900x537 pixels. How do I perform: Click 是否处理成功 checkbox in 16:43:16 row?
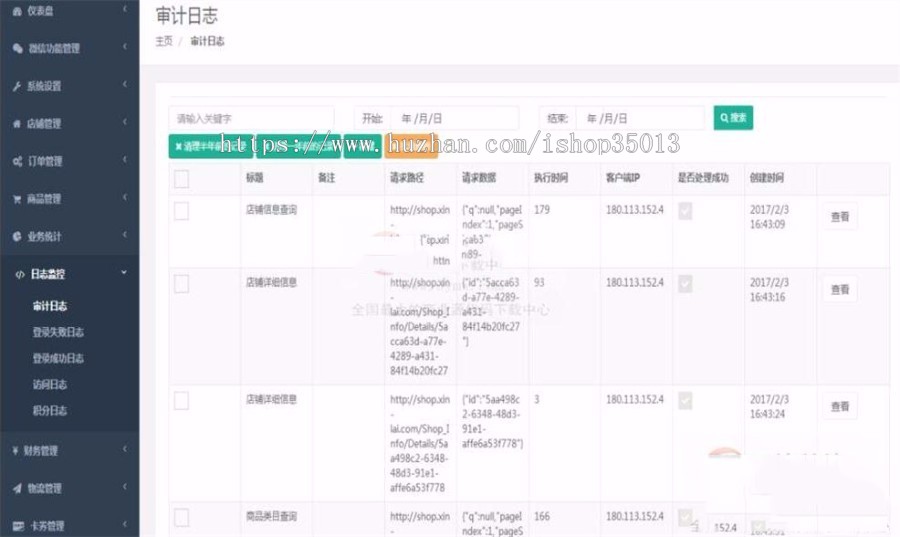pos(685,283)
